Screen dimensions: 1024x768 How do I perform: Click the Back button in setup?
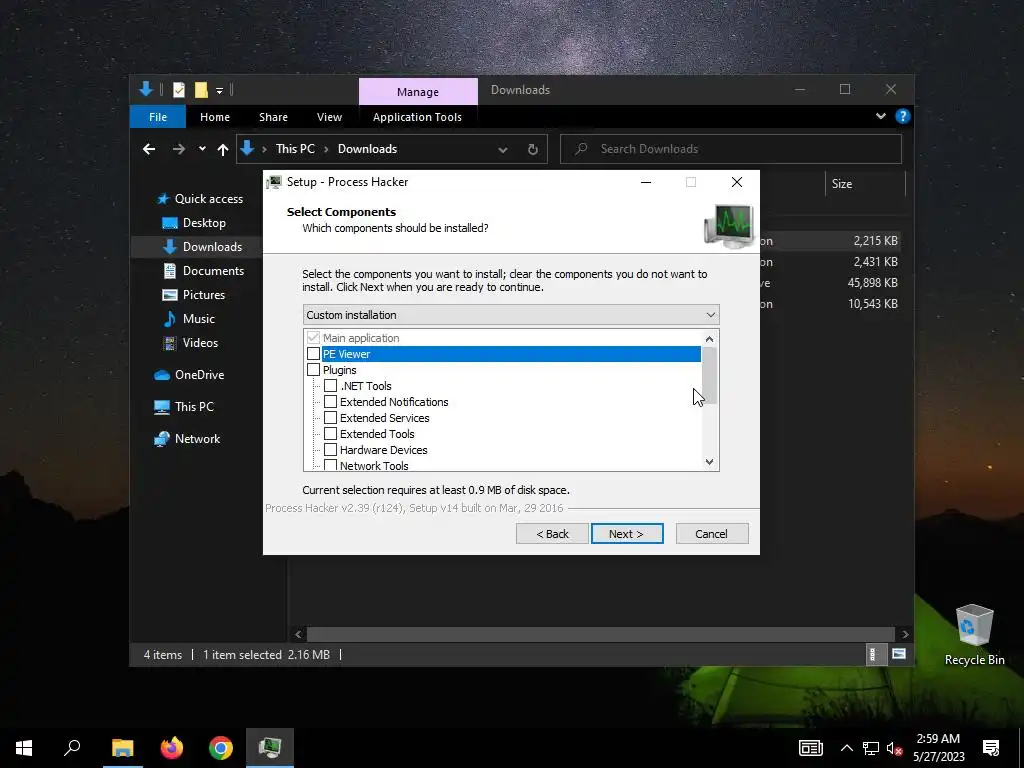tap(552, 534)
